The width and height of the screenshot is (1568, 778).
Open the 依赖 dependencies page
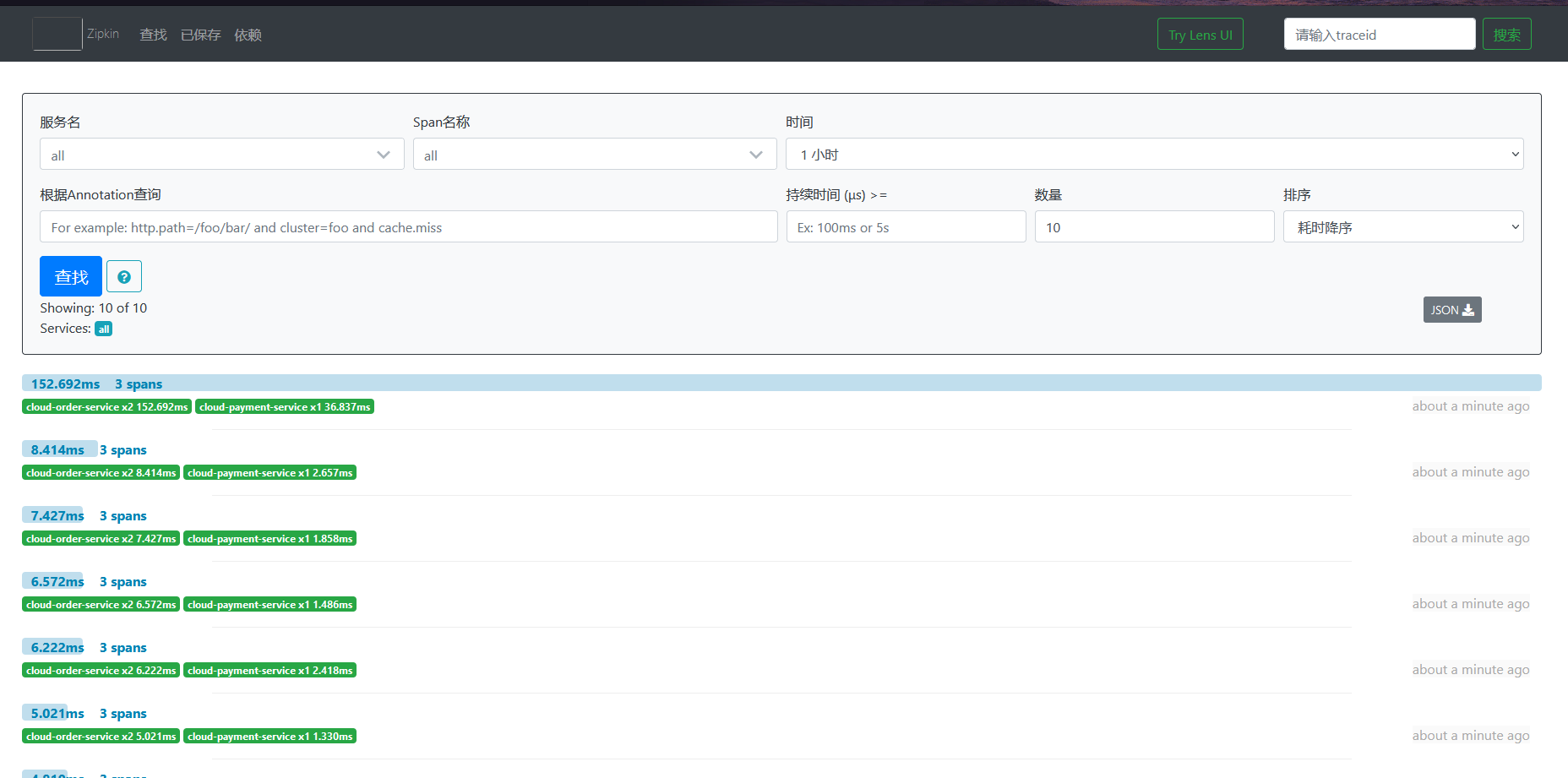point(248,35)
